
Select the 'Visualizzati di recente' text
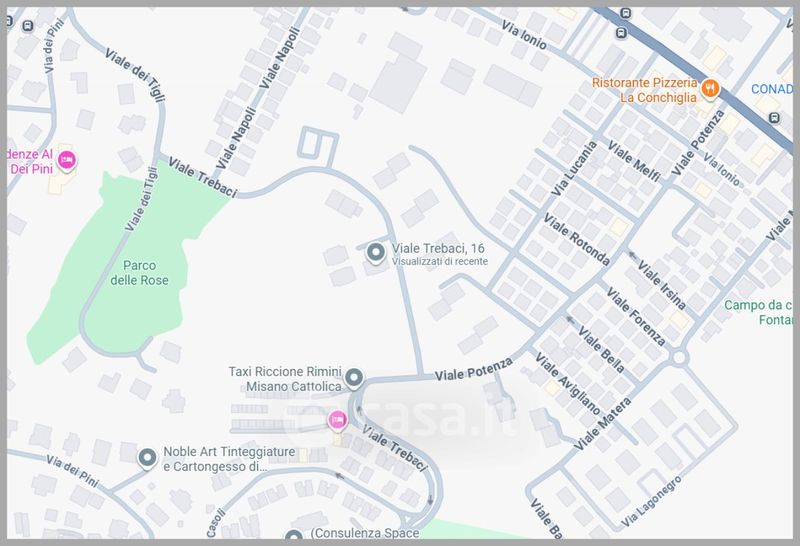point(440,261)
